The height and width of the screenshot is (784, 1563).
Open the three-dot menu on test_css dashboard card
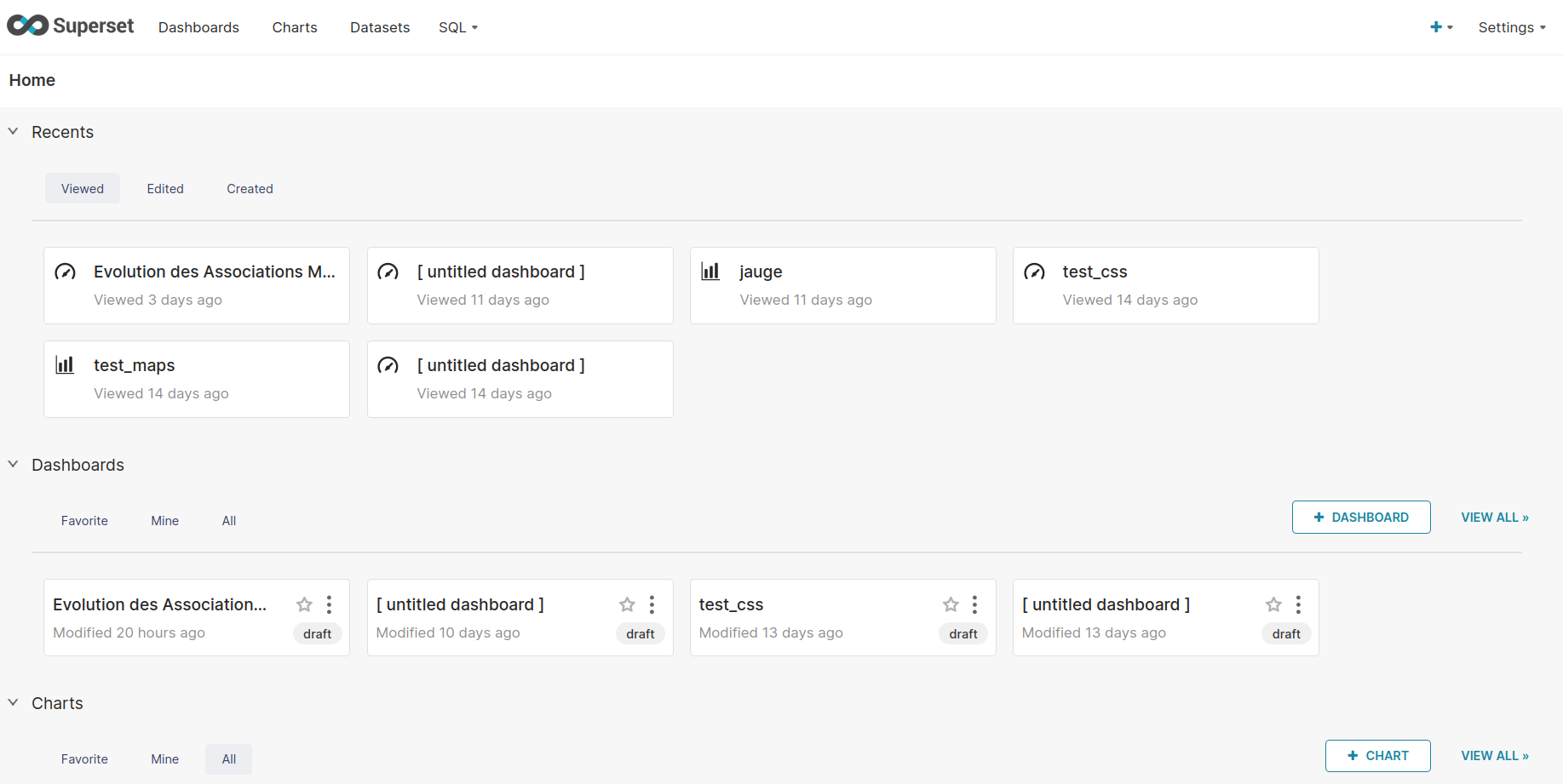coord(974,604)
